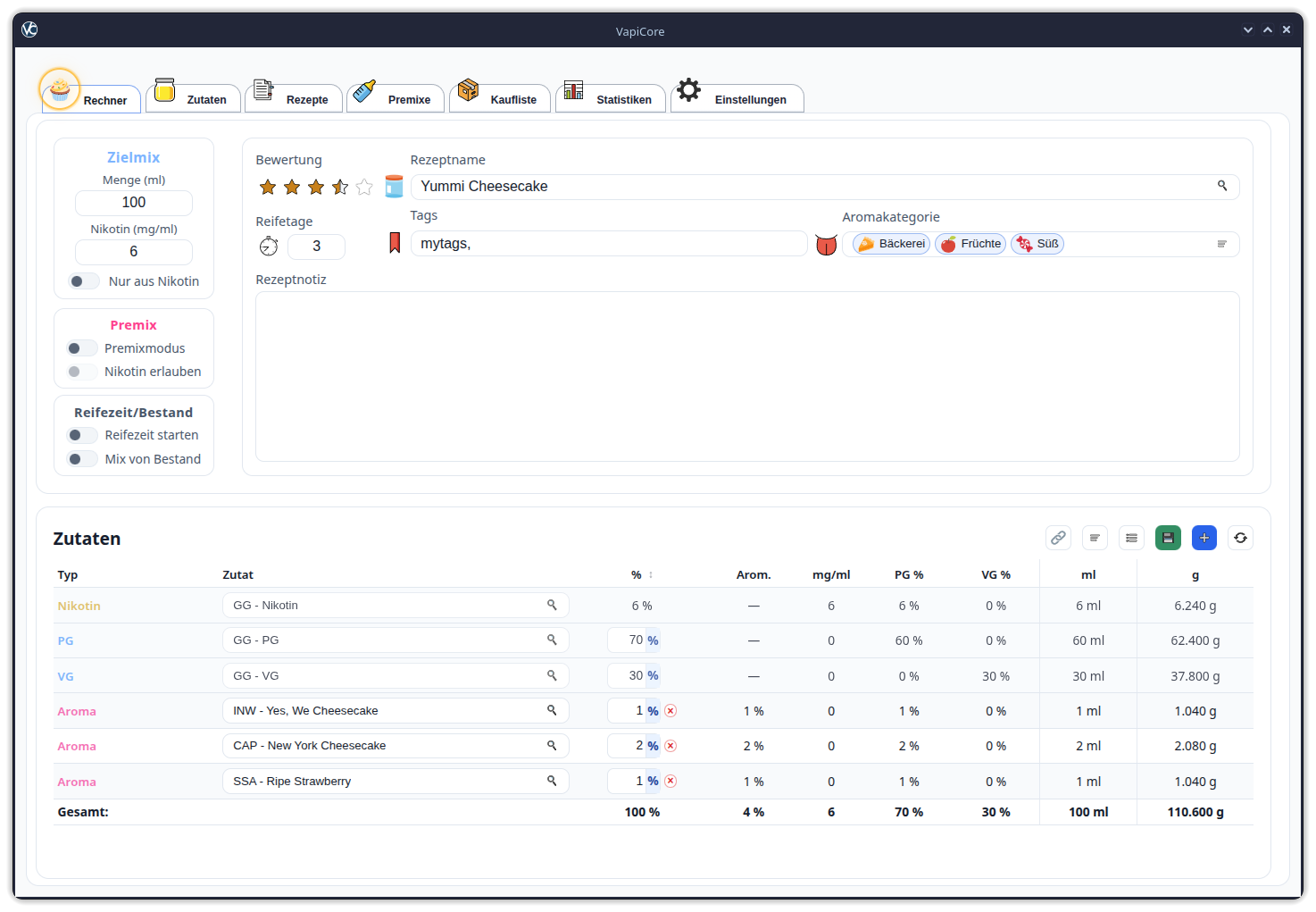1316x912 pixels.
Task: Click the Bäckerei category chip
Action: (891, 244)
